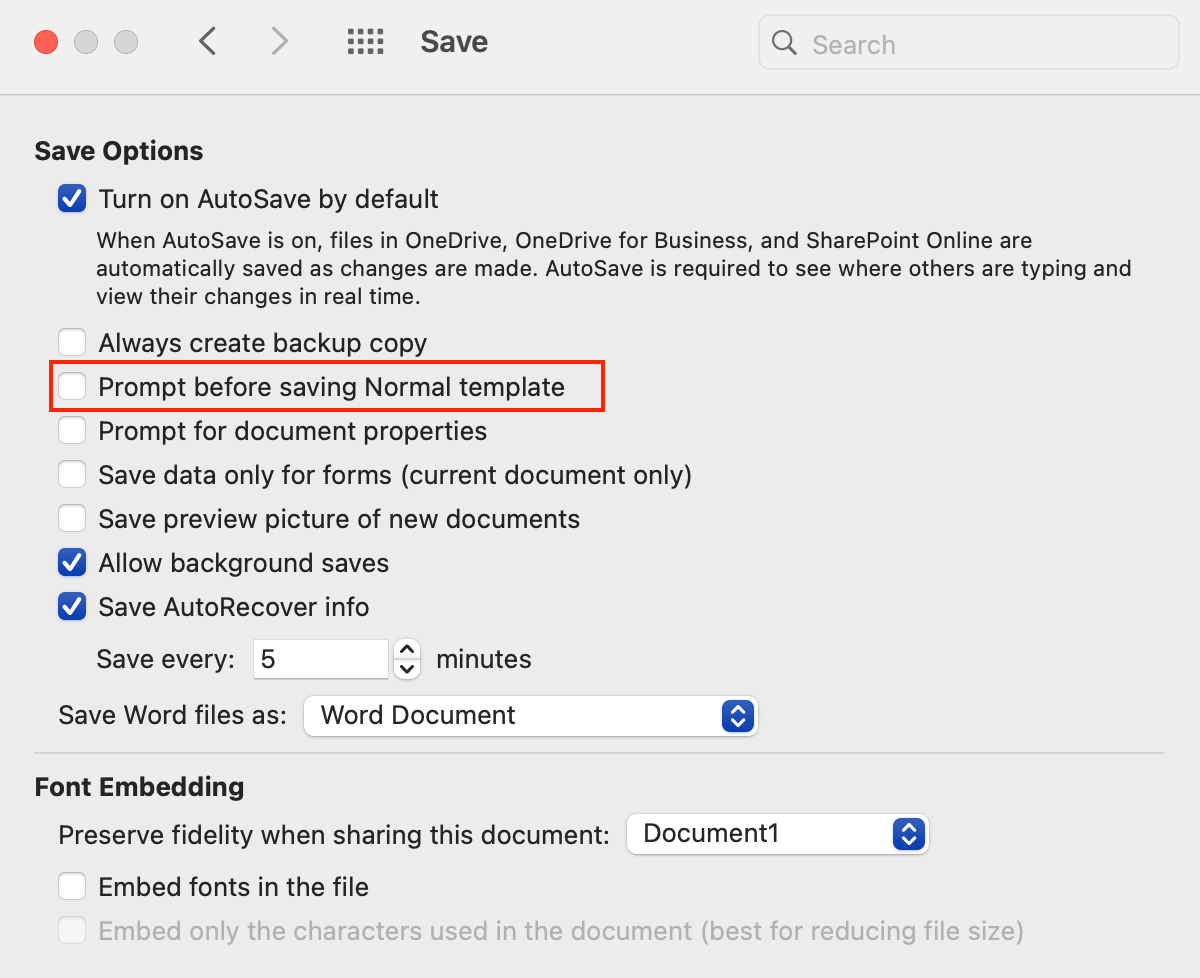Decrease AutoRecover minutes with stepper down arrow

click(407, 670)
